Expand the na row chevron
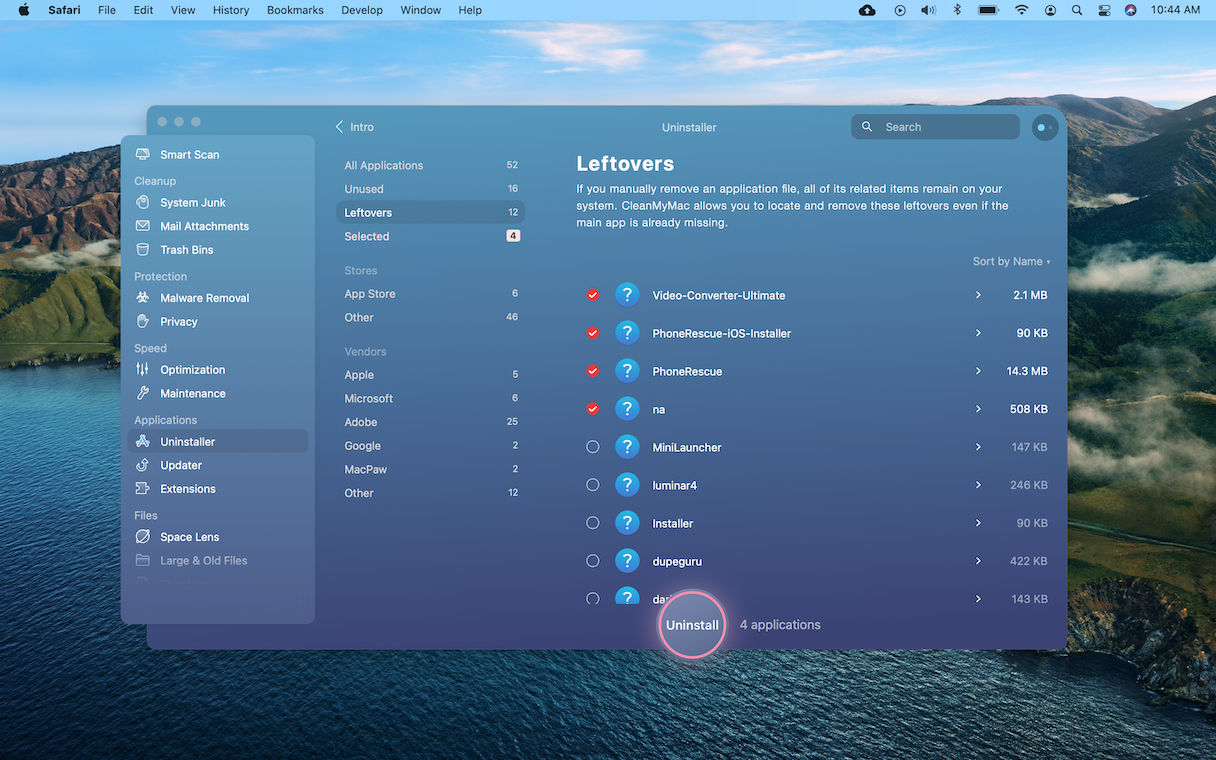The height and width of the screenshot is (760, 1216). click(x=978, y=409)
